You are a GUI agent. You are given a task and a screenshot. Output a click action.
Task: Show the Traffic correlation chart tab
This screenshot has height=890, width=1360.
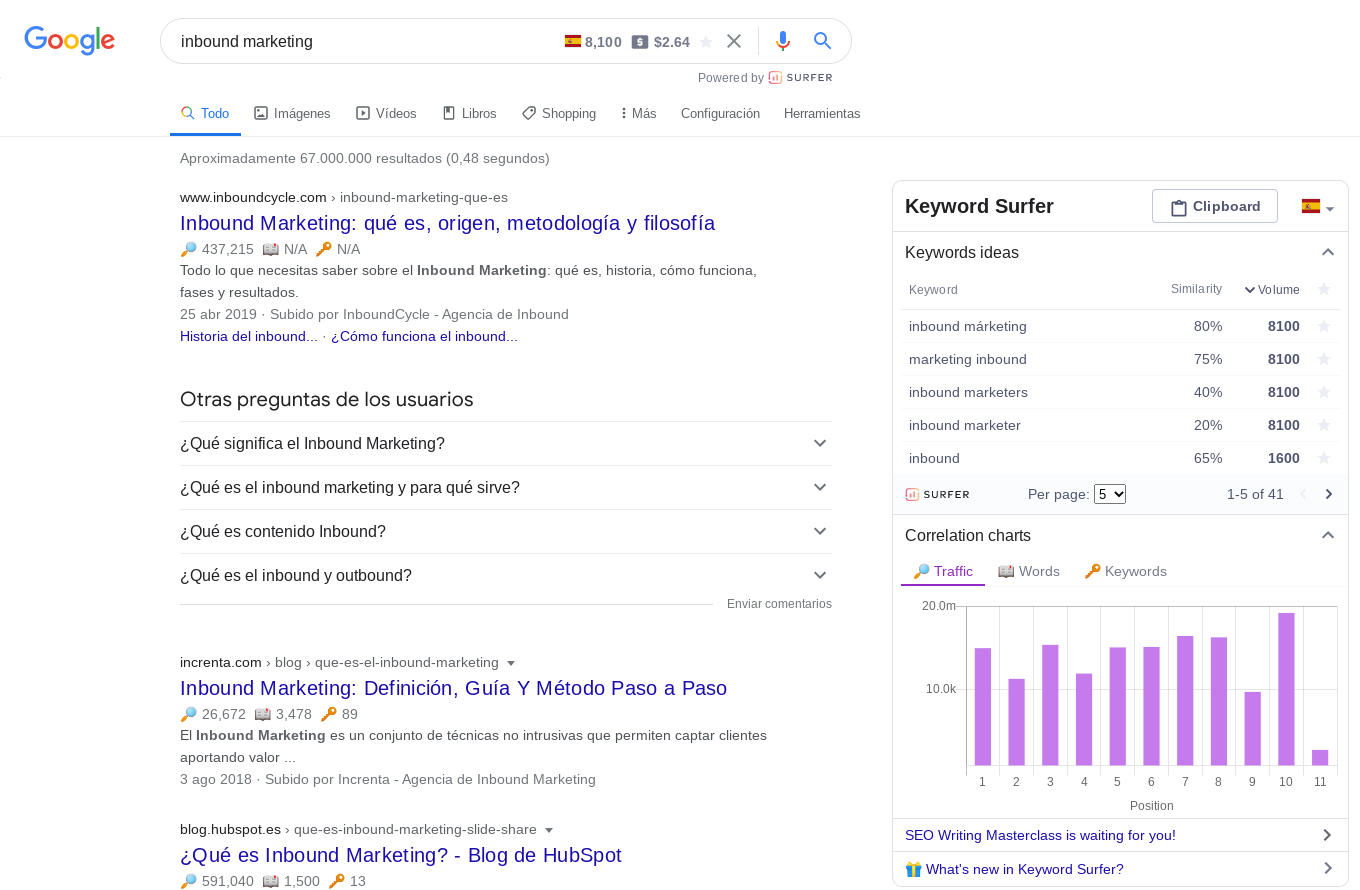tap(943, 571)
